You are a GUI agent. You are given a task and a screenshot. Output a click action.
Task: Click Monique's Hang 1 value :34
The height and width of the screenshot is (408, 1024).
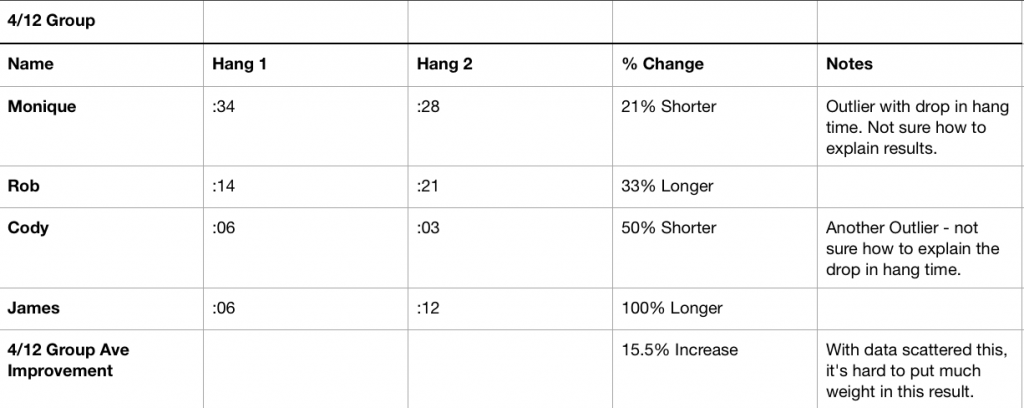coord(224,106)
